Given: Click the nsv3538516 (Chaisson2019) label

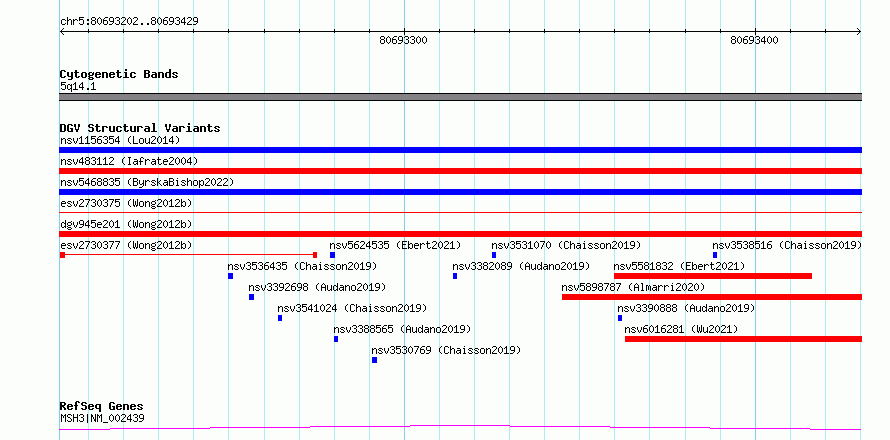Looking at the screenshot, I should (x=787, y=245).
